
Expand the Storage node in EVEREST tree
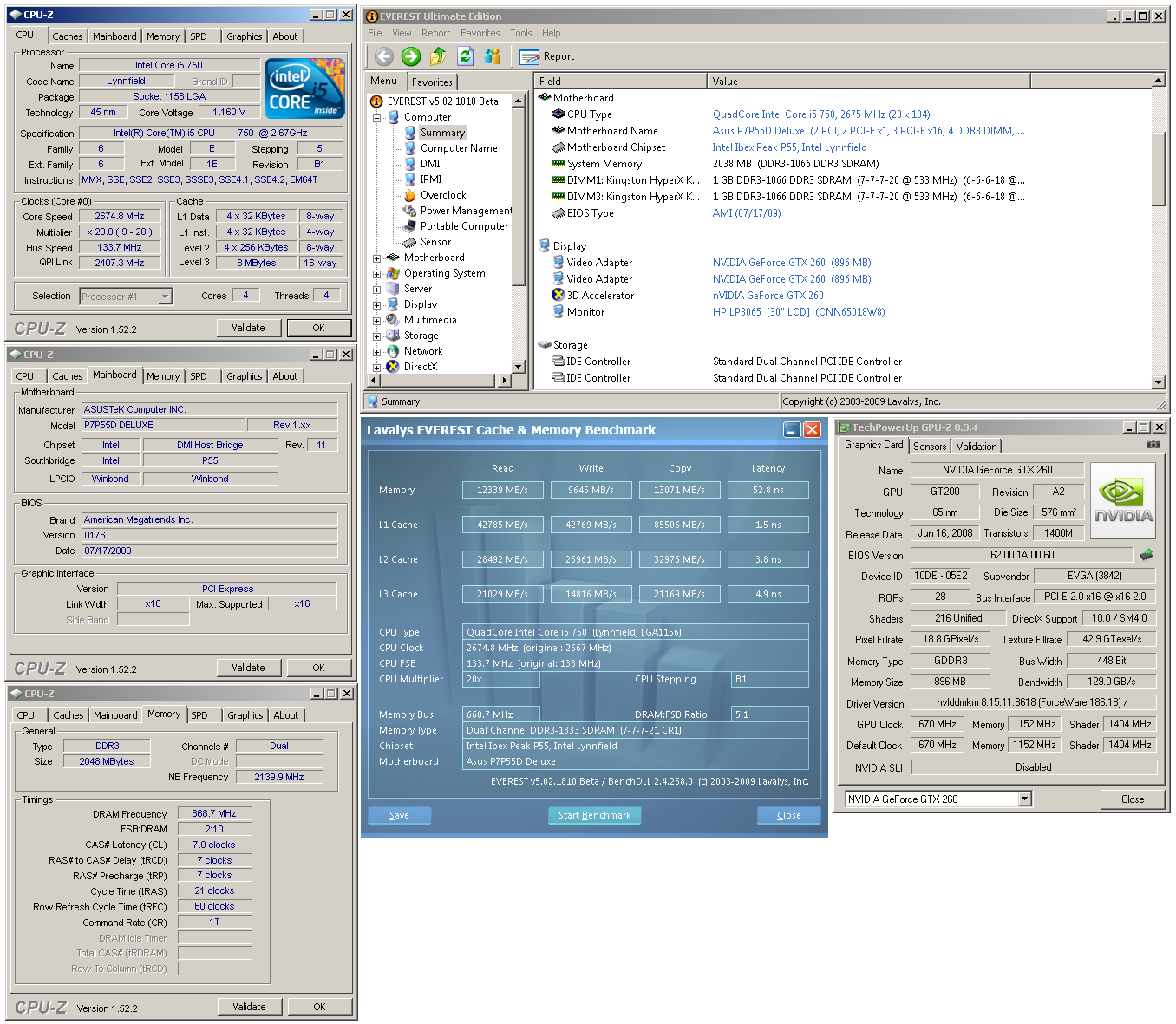(x=377, y=336)
